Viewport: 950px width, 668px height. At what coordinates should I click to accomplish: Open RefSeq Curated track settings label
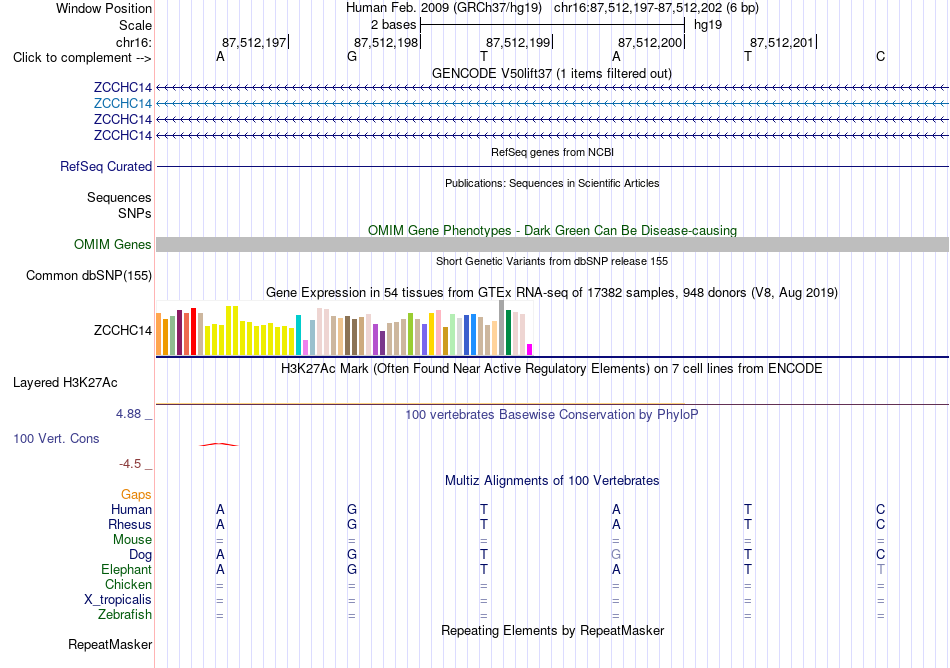106,167
